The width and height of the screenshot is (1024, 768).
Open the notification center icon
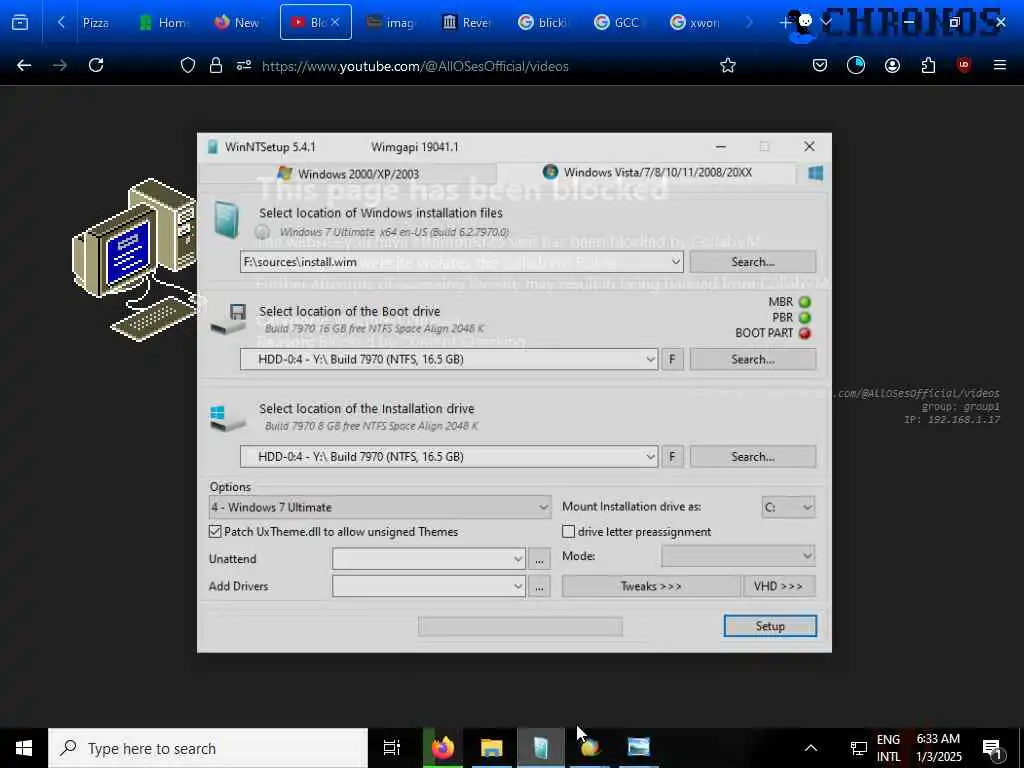click(992, 748)
